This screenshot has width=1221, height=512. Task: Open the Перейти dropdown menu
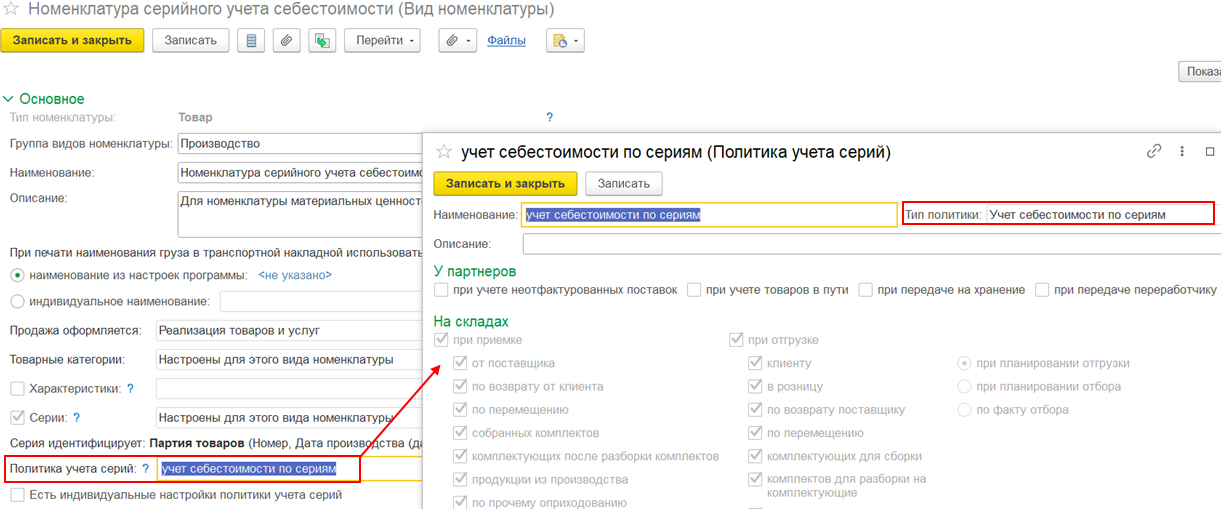point(383,41)
